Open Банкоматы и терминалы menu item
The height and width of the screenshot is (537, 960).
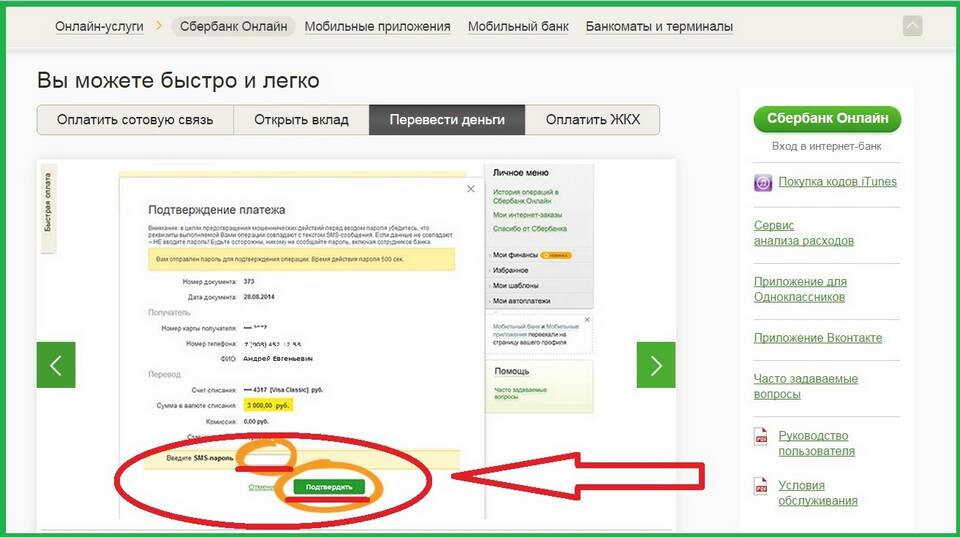coord(659,26)
